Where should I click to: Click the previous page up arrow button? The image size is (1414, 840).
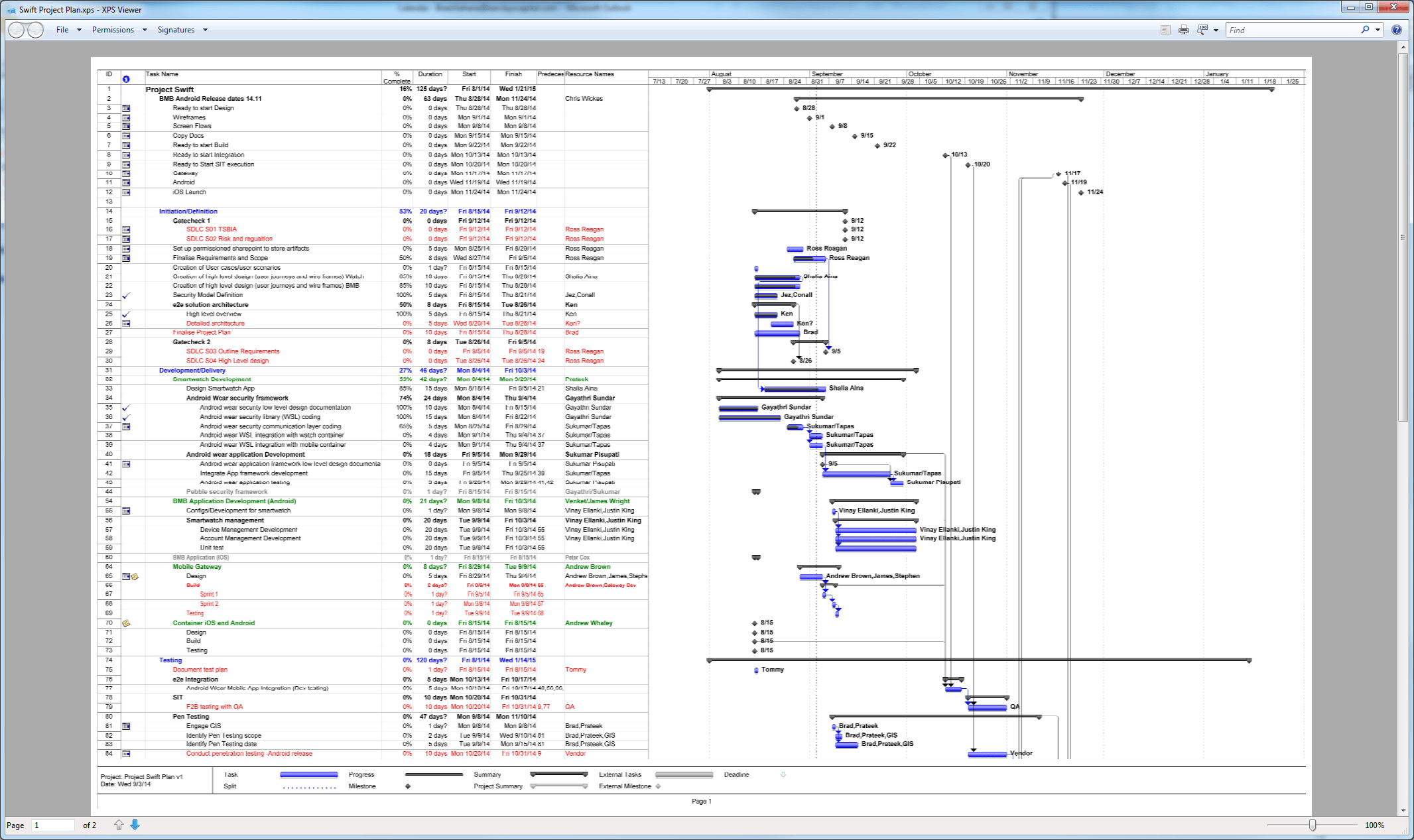point(119,825)
